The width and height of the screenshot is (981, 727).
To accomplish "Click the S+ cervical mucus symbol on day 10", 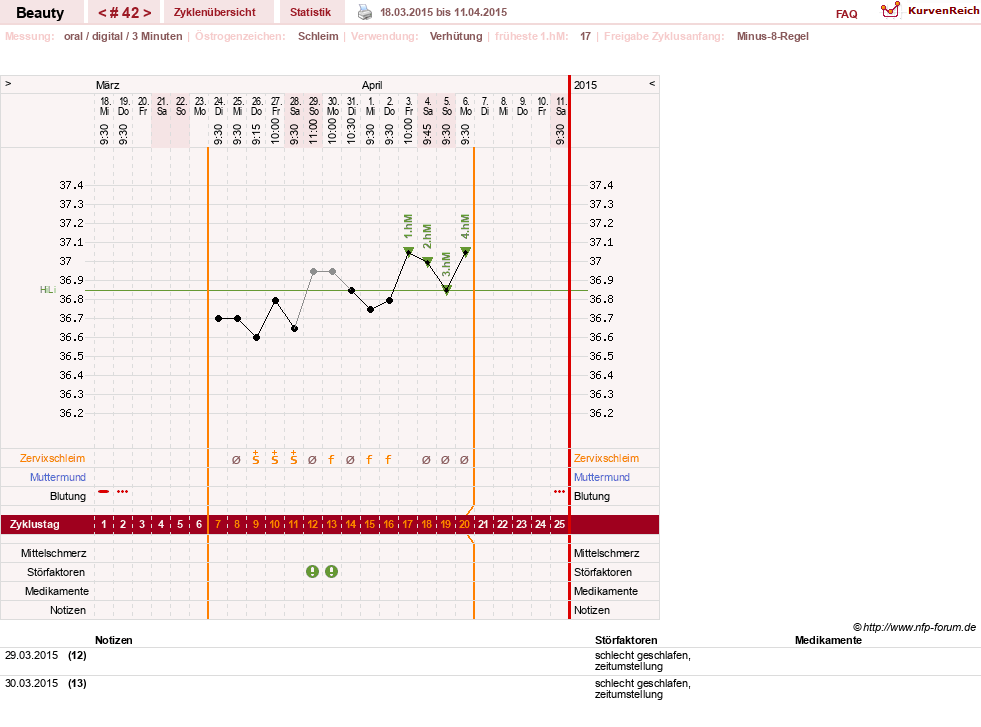I will [275, 457].
